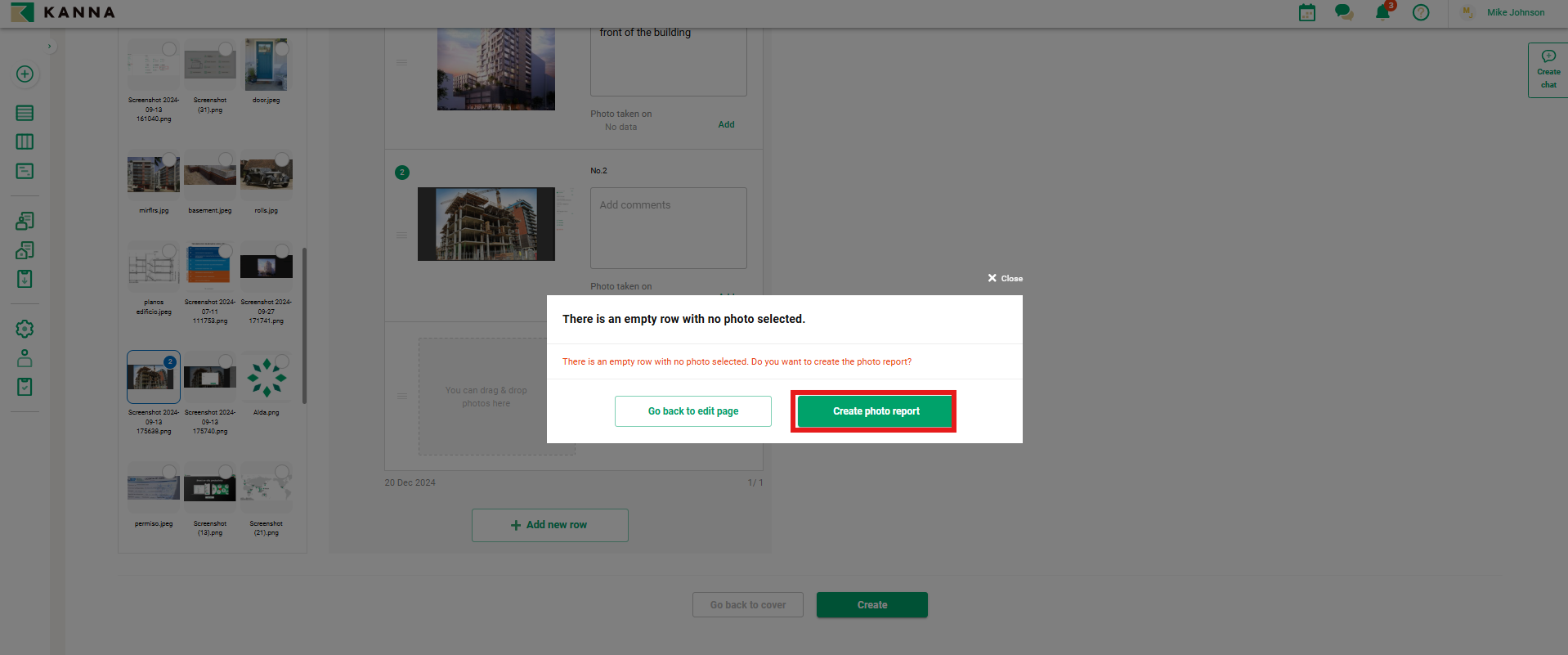The width and height of the screenshot is (1568, 655).
Task: Select the rolls.jpg thumbnail
Action: point(266,175)
